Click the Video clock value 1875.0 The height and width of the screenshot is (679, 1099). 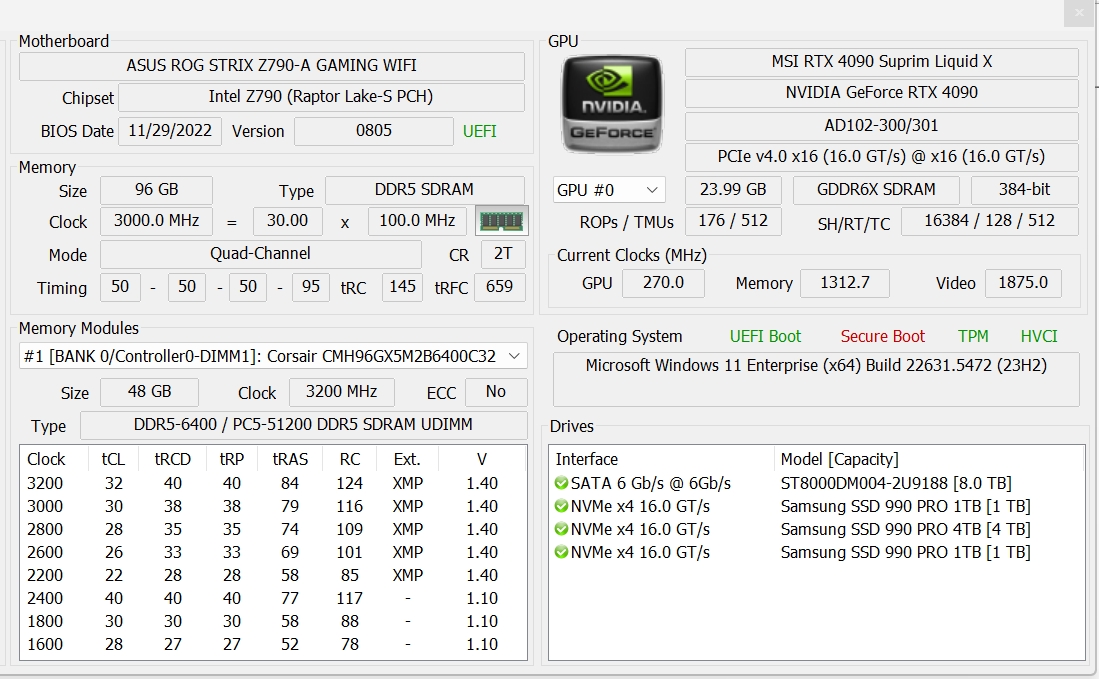[x=1023, y=283]
